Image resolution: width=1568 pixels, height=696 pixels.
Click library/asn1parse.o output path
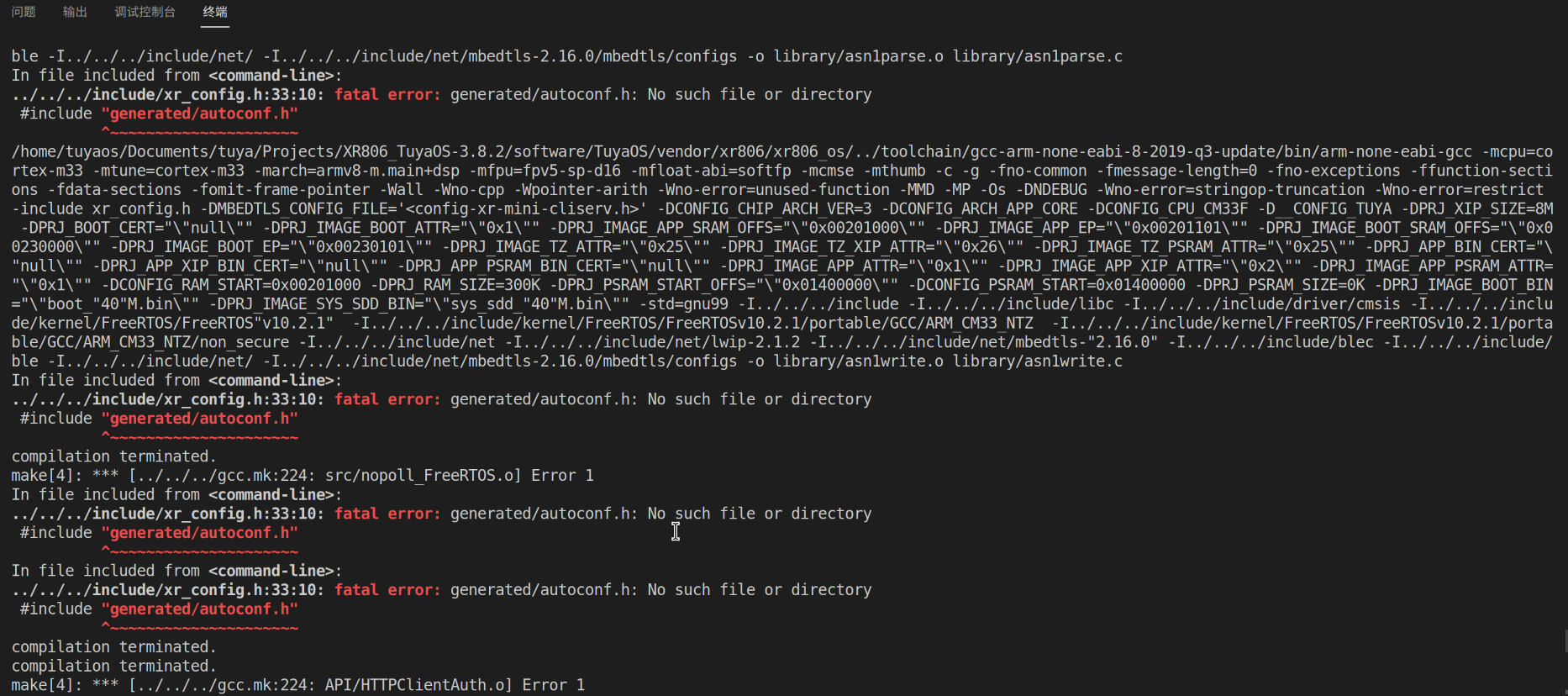[858, 56]
